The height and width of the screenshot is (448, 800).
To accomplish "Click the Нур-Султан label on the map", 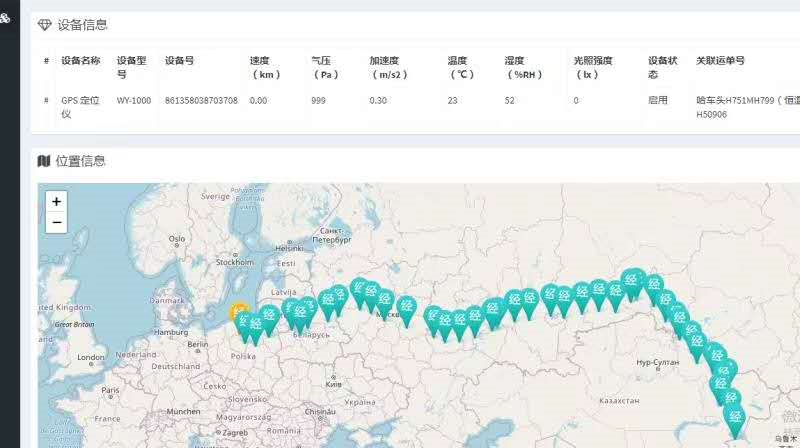I will pyautogui.click(x=658, y=362).
